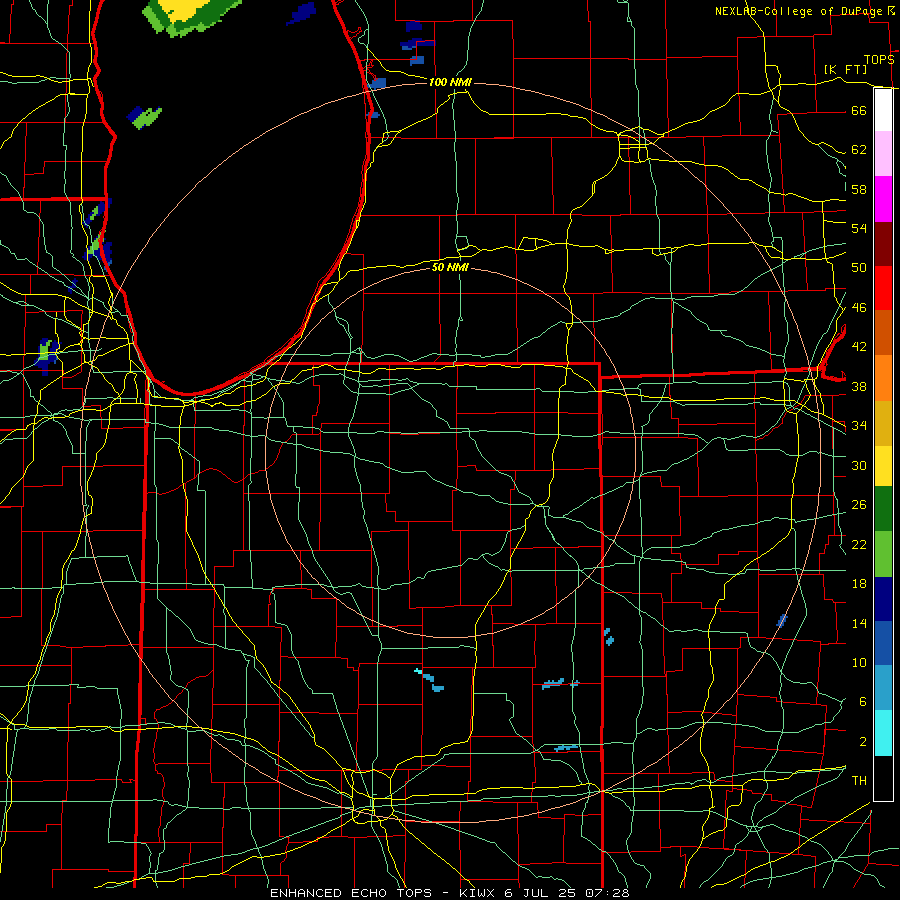Click the 'NEXLAB-College of DuPage' credit text
Image resolution: width=900 pixels, height=900 pixels.
pyautogui.click(x=800, y=11)
